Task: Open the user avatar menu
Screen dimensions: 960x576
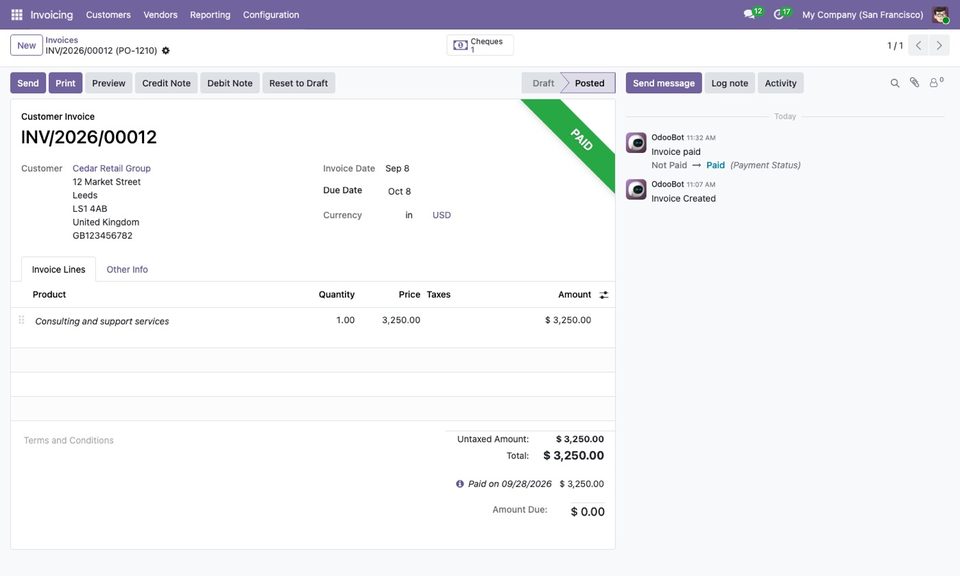Action: pos(940,15)
